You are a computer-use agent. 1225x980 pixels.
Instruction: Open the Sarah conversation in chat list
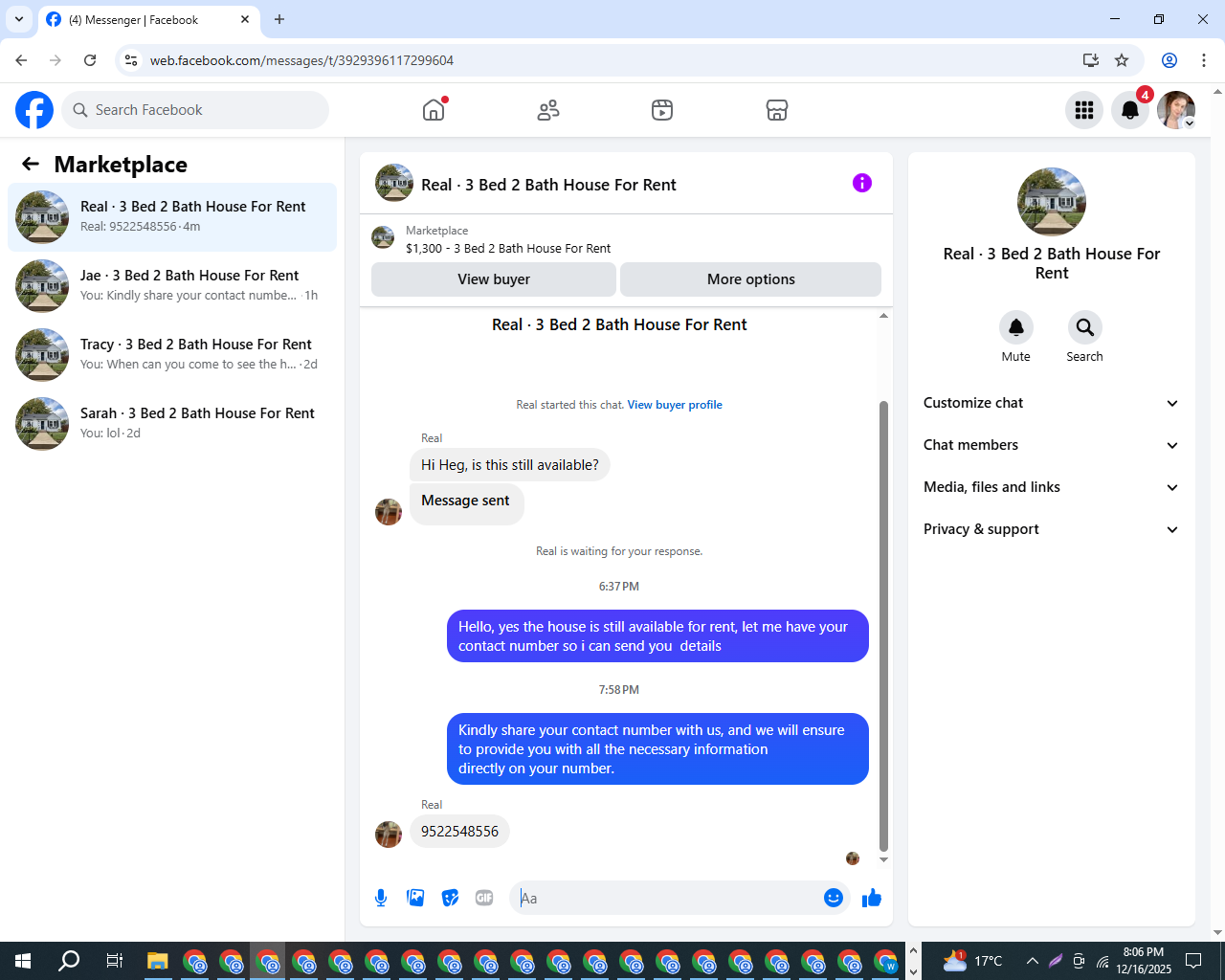(x=172, y=424)
